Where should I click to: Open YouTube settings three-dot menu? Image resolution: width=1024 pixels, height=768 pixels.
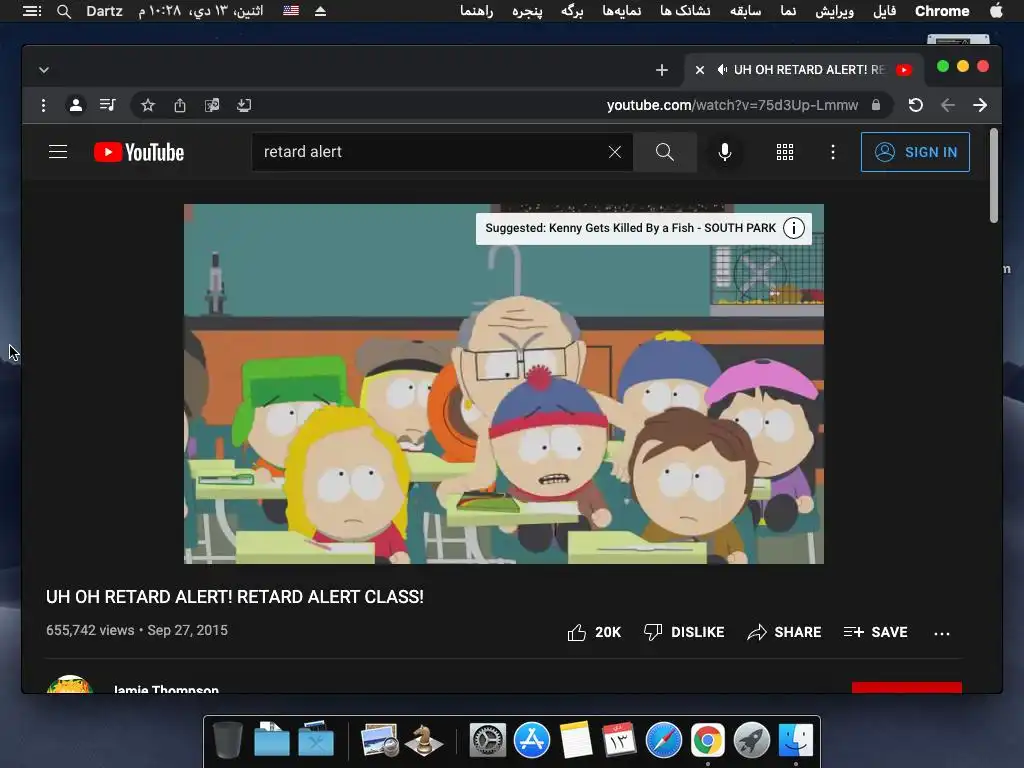833,152
